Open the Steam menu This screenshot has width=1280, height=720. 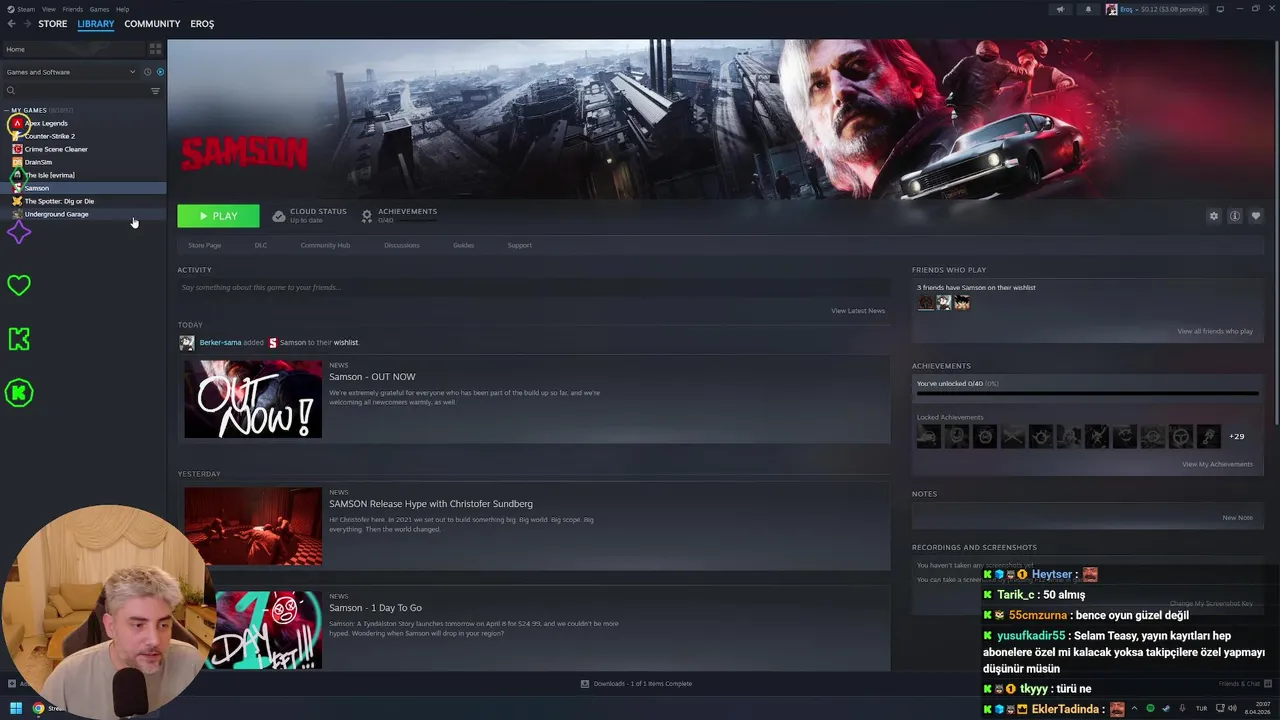tap(26, 9)
